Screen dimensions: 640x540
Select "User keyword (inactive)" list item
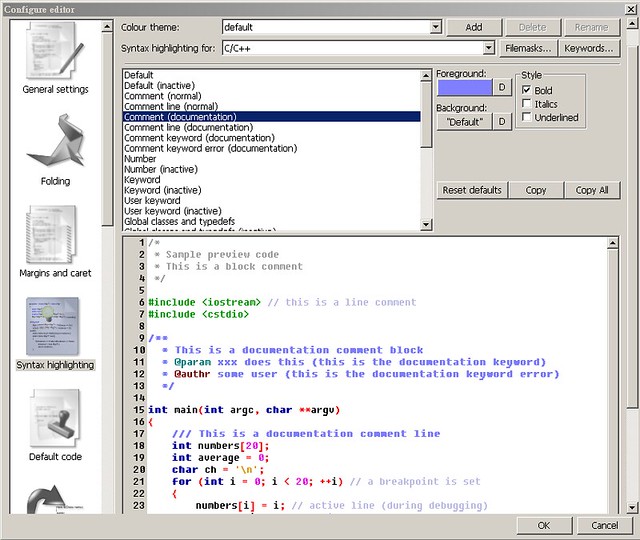pos(271,211)
